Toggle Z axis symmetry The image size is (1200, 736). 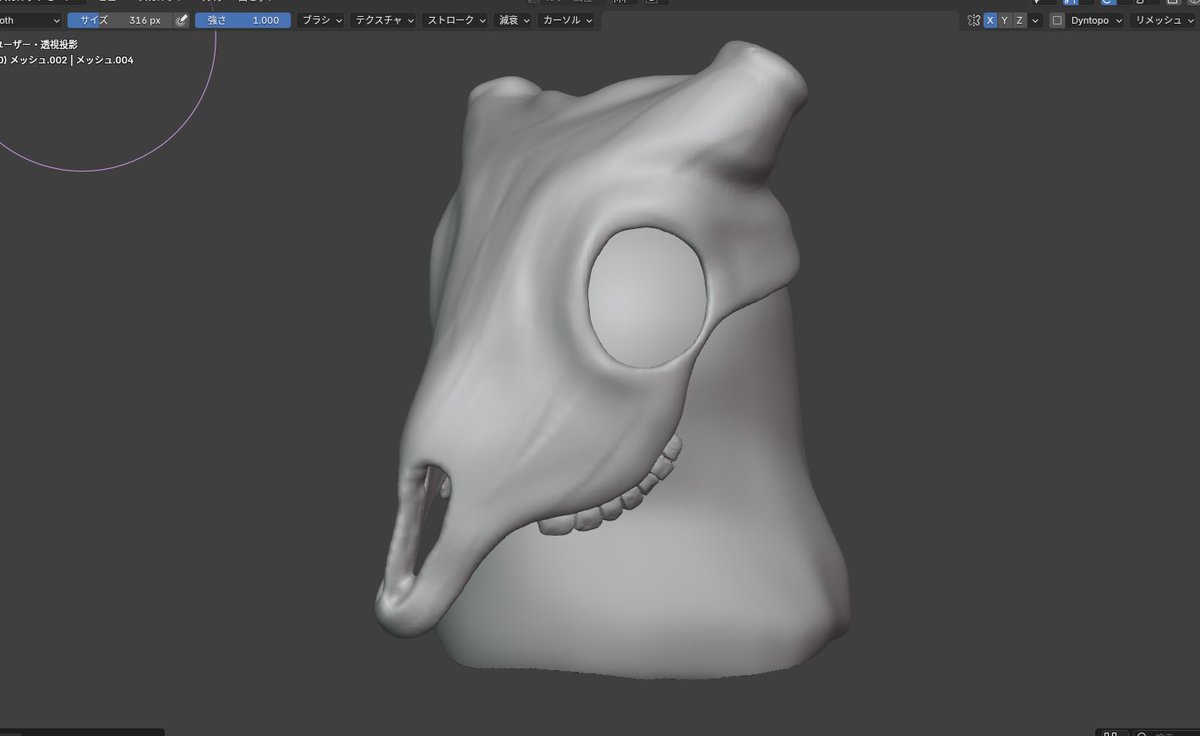(x=1019, y=20)
